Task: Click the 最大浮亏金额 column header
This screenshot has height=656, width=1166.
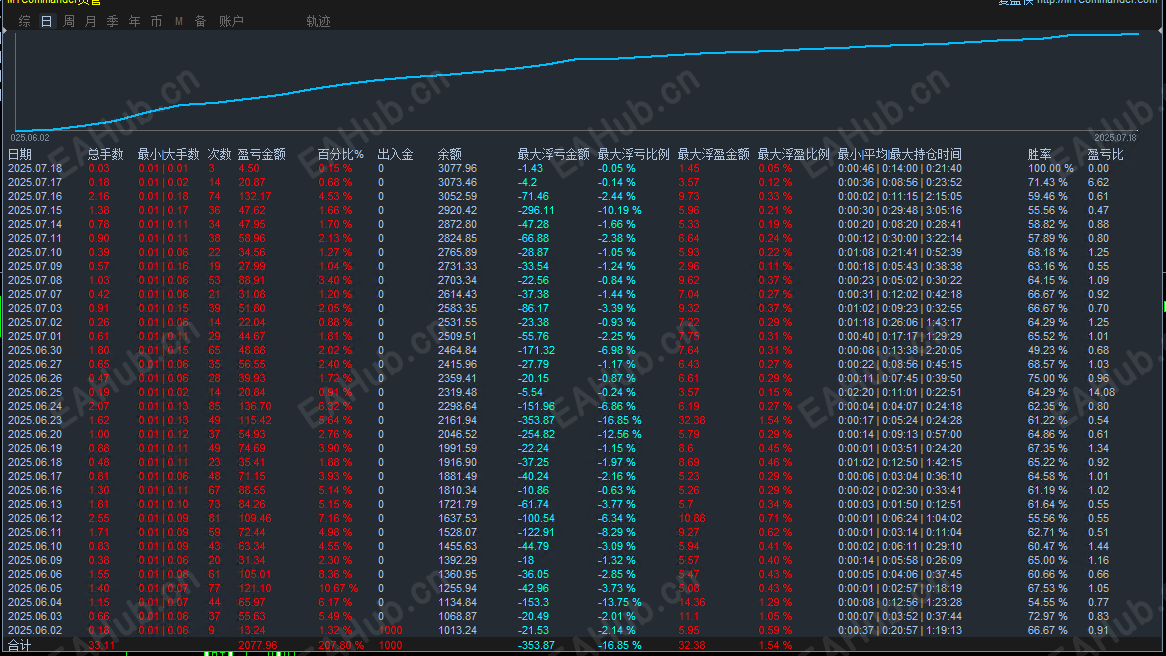Action: click(x=553, y=155)
